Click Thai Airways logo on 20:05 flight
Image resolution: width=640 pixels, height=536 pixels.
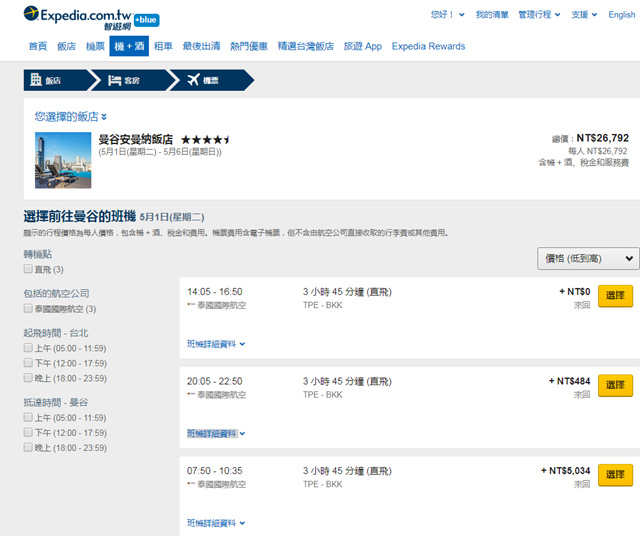[x=191, y=394]
